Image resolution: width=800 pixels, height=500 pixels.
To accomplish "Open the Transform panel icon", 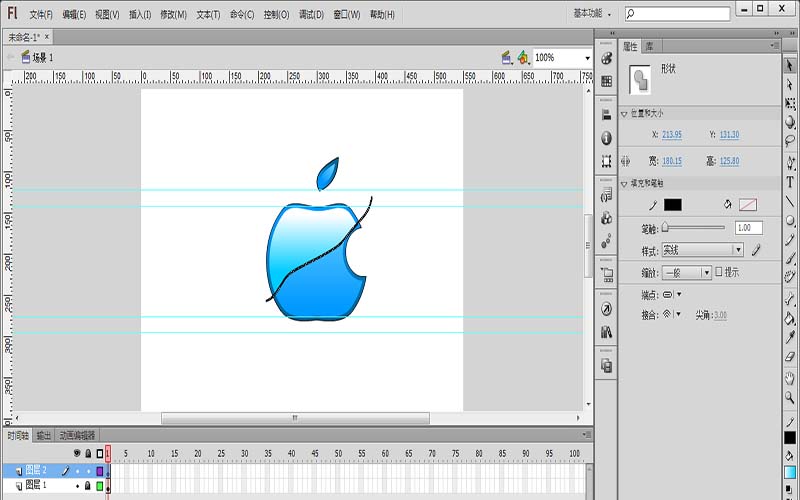I will pyautogui.click(x=606, y=161).
